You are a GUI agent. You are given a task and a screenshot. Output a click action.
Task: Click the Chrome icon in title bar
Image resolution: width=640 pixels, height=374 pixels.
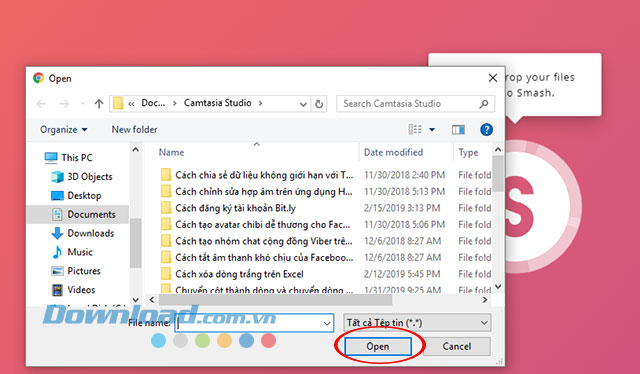click(x=38, y=78)
